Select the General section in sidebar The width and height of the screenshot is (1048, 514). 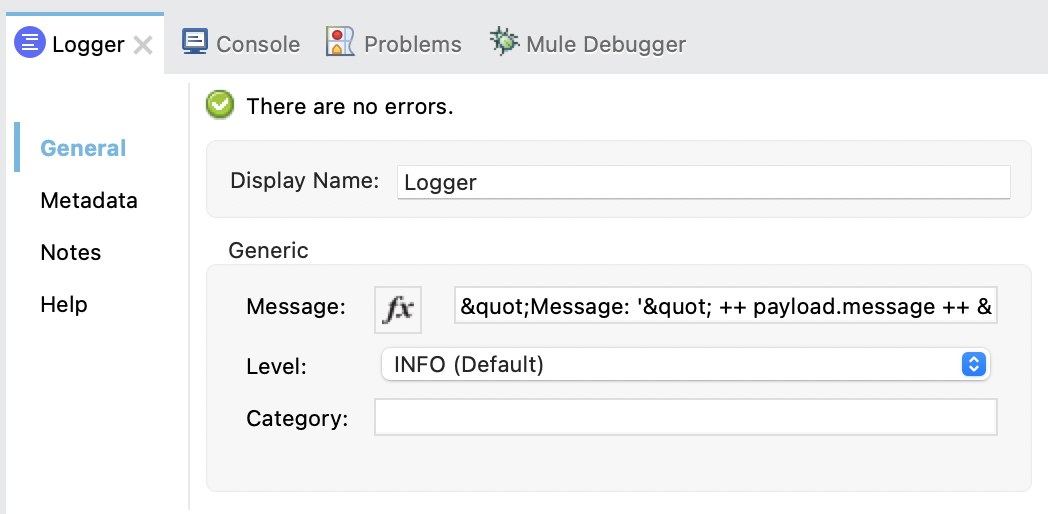[83, 148]
